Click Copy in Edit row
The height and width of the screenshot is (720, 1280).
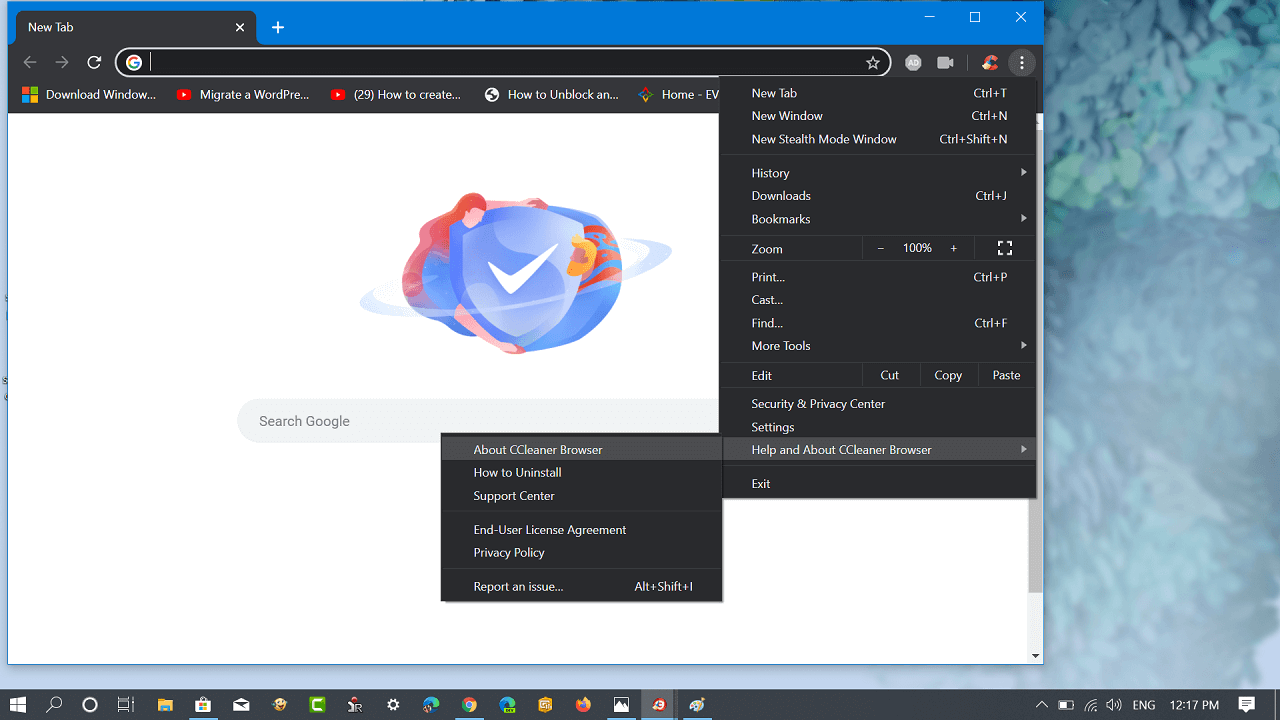click(948, 375)
